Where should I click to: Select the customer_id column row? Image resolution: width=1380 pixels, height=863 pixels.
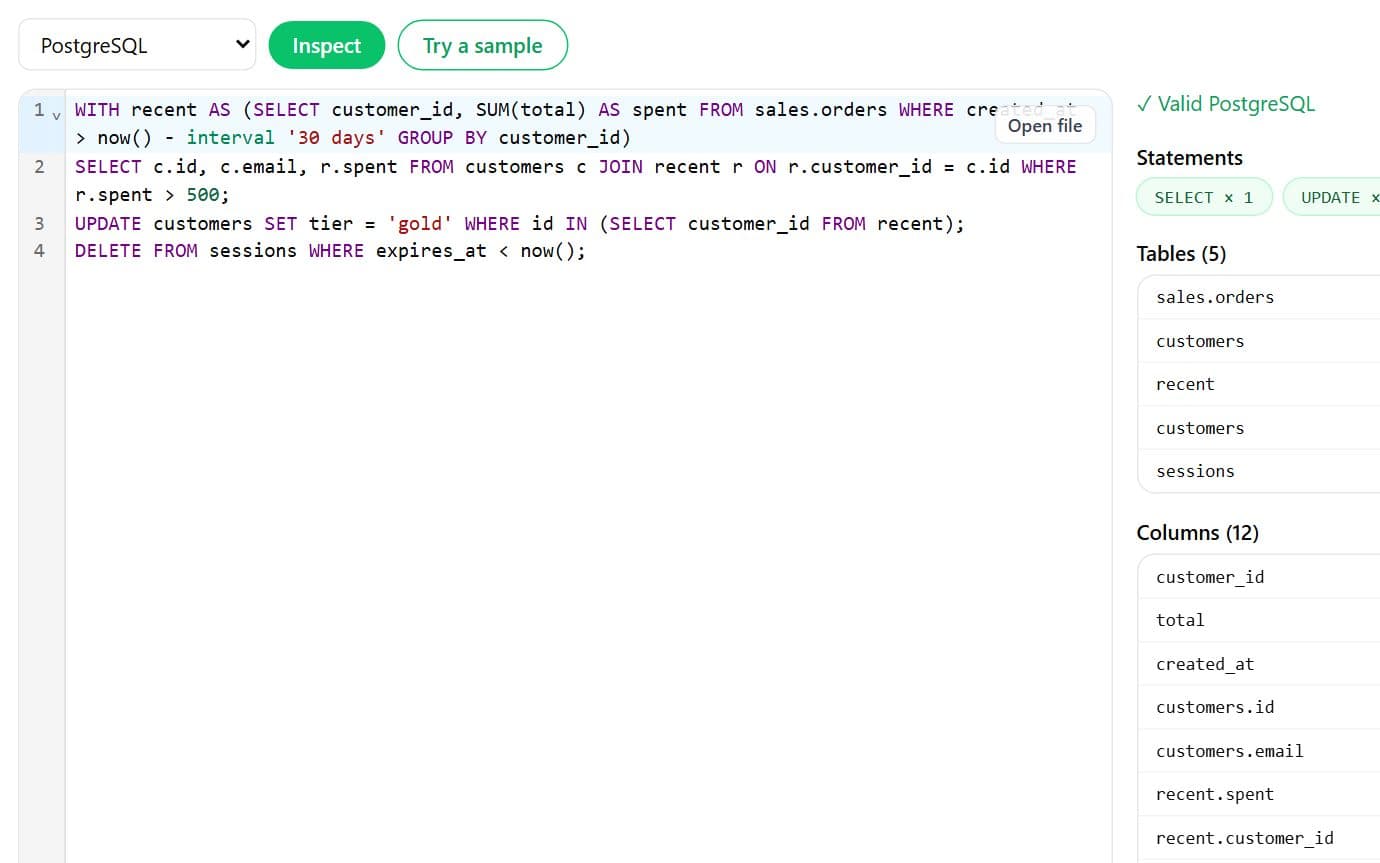(x=1259, y=577)
